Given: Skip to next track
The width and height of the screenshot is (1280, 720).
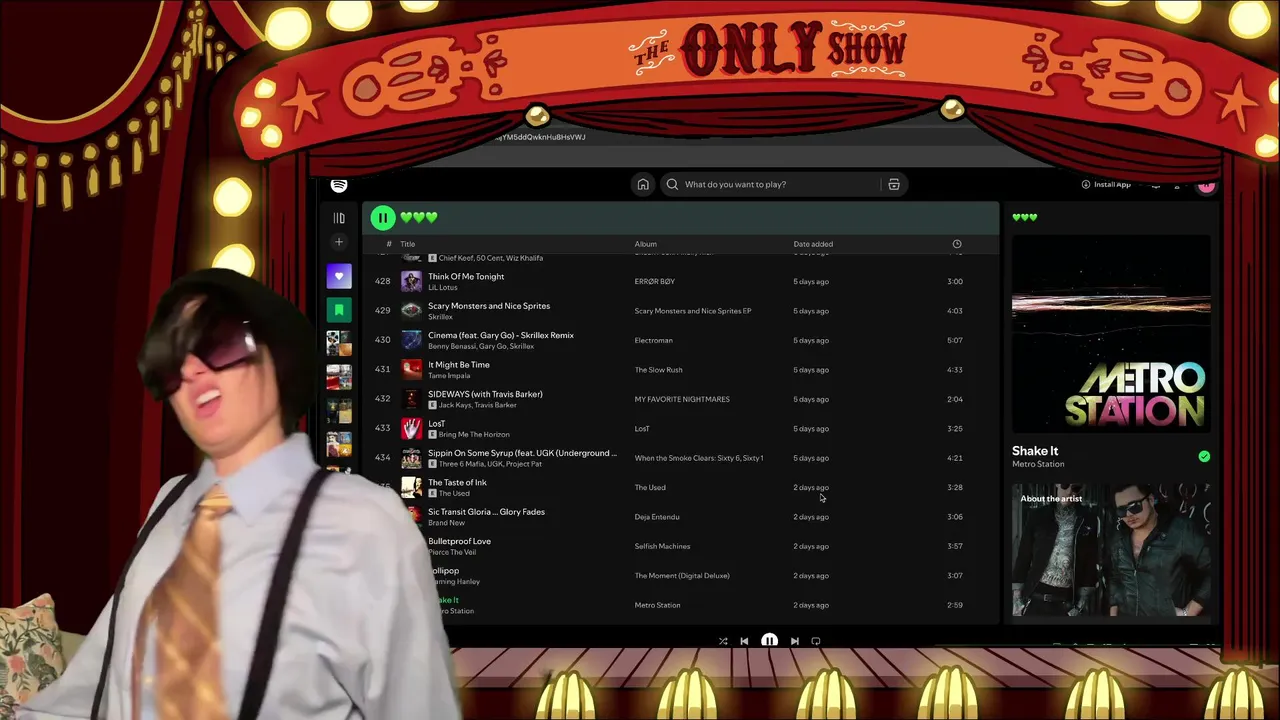Looking at the screenshot, I should [794, 641].
